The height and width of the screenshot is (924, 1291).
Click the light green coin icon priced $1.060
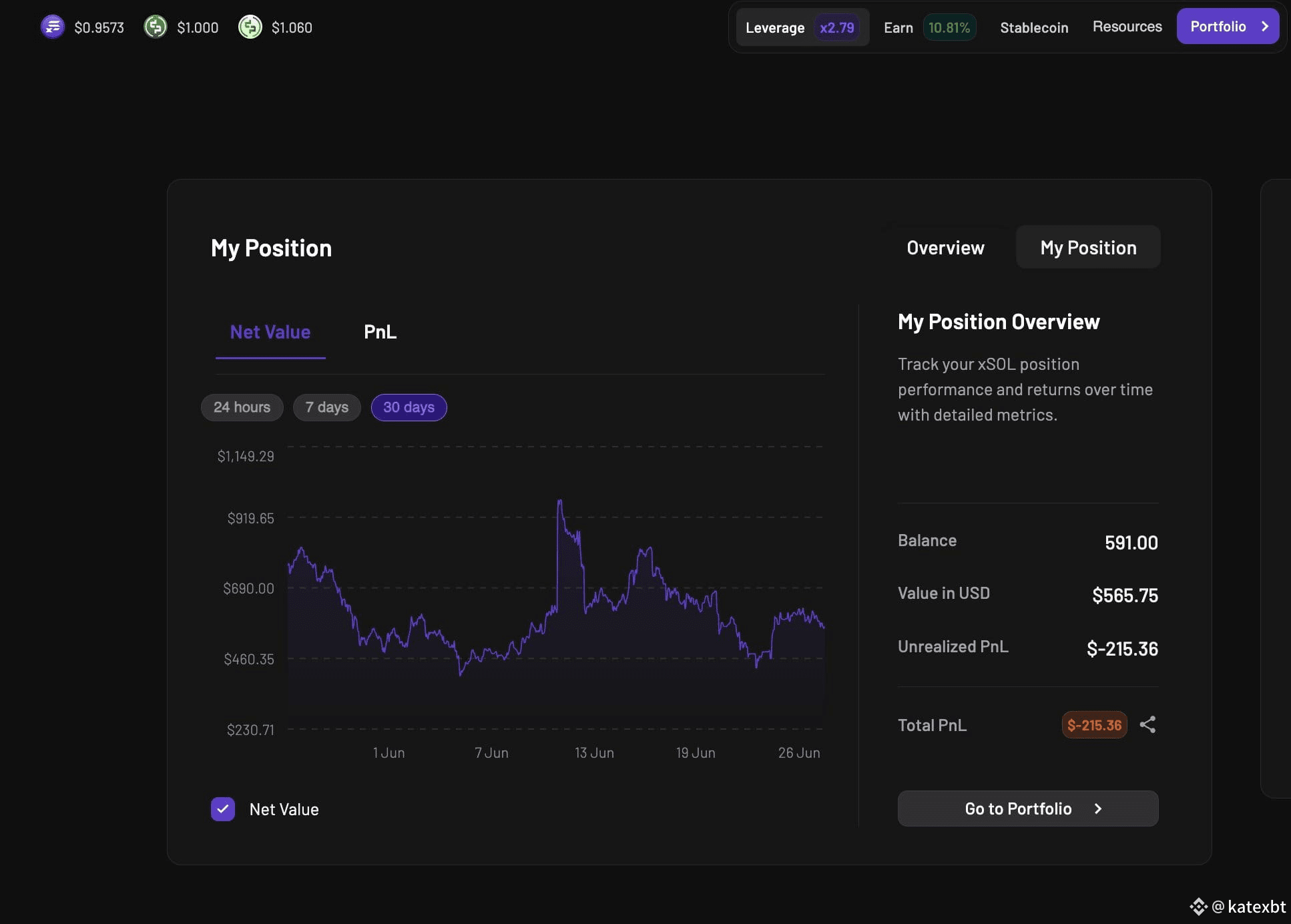[x=250, y=27]
